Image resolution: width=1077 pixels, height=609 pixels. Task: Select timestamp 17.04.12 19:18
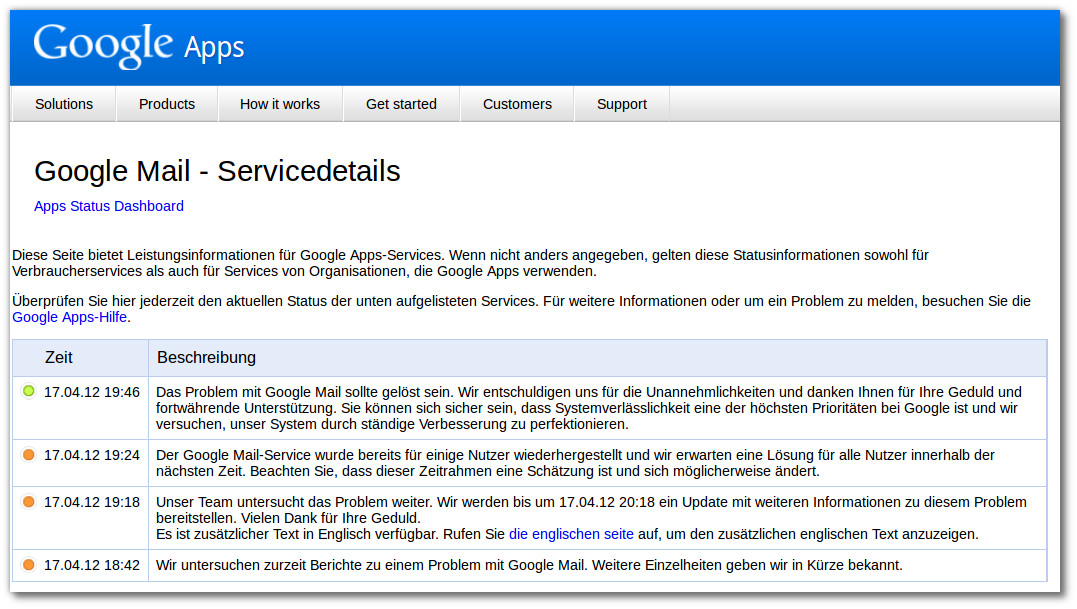[92, 503]
